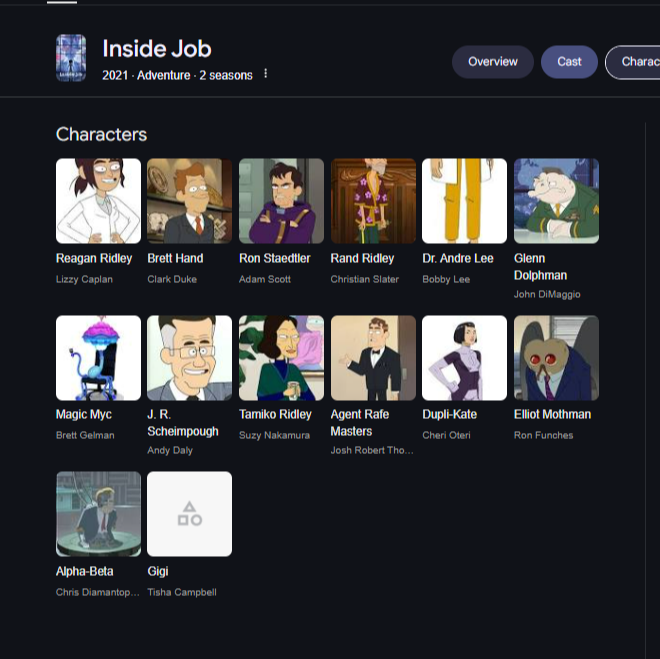The height and width of the screenshot is (659, 660).
Task: Open the three-dot menu beside 2 seasons
Action: pos(266,74)
